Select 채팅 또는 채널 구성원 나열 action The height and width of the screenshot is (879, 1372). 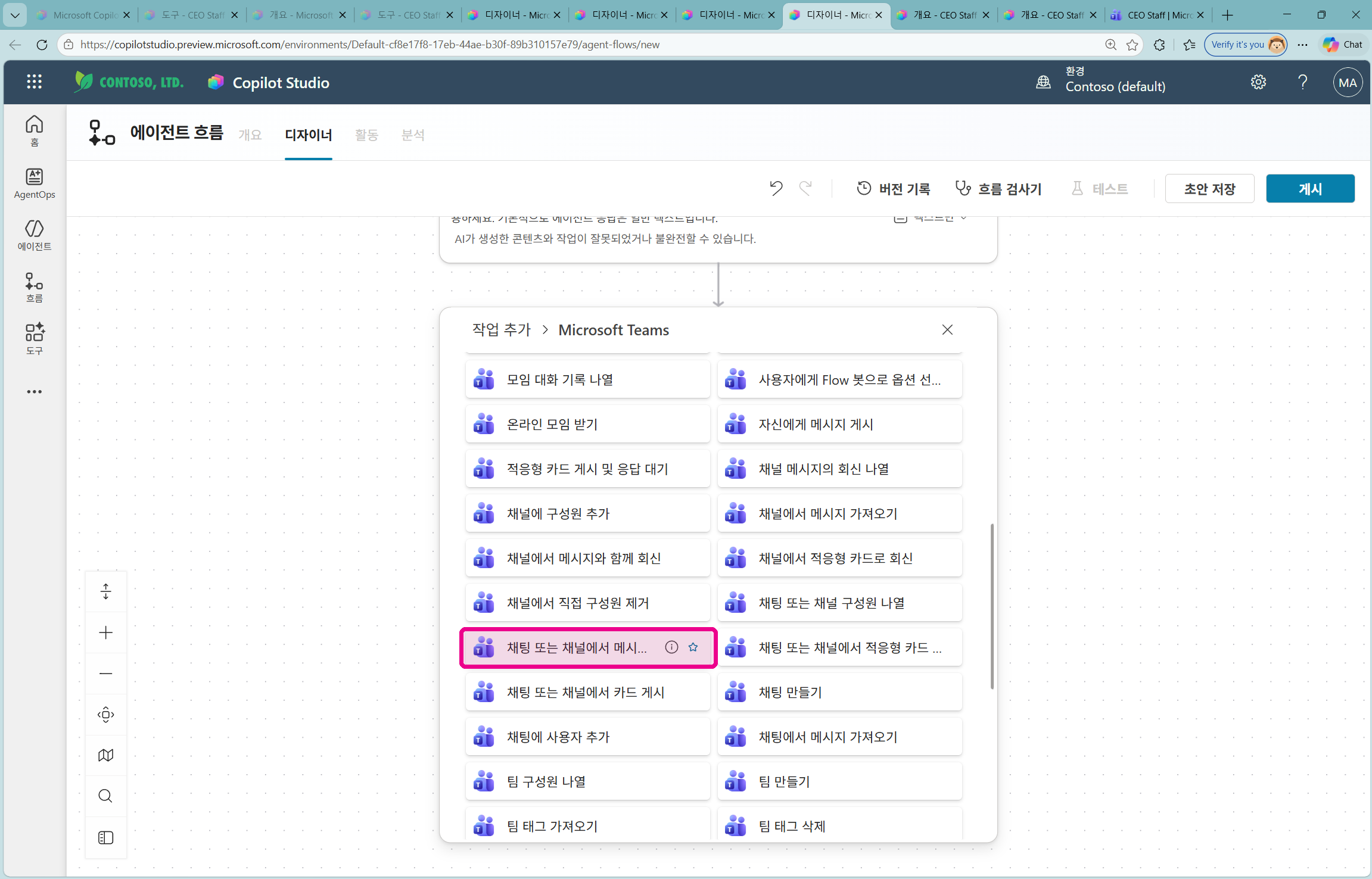click(x=840, y=603)
